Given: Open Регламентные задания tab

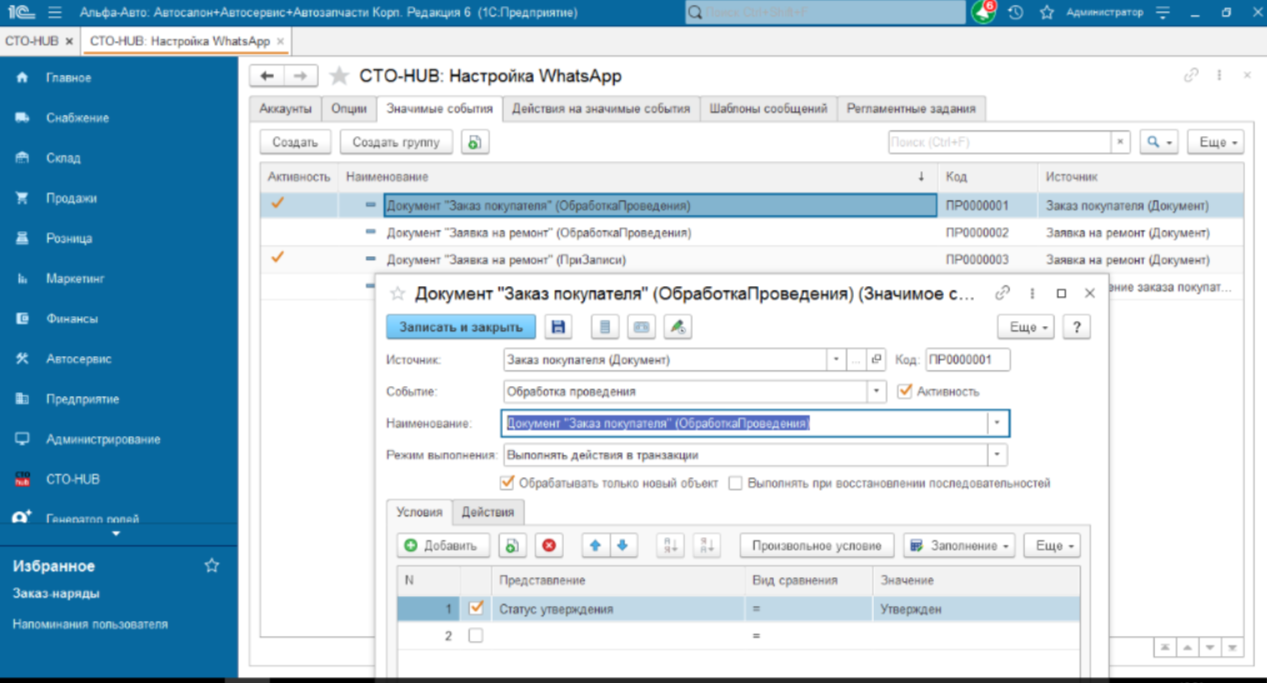Looking at the screenshot, I should pos(912,109).
